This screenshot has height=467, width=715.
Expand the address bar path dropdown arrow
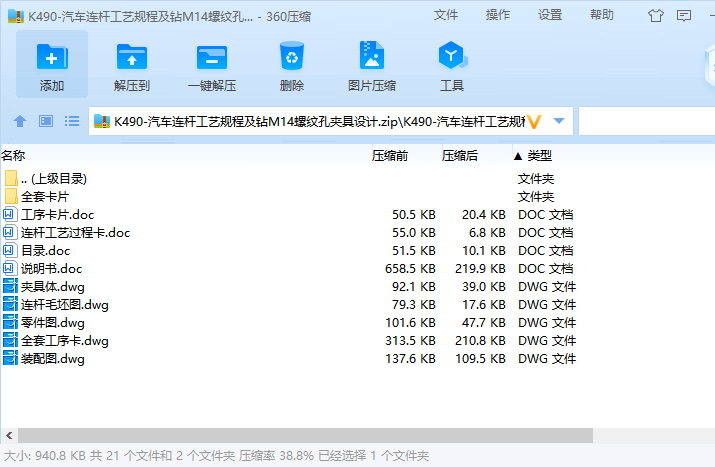pyautogui.click(x=559, y=121)
